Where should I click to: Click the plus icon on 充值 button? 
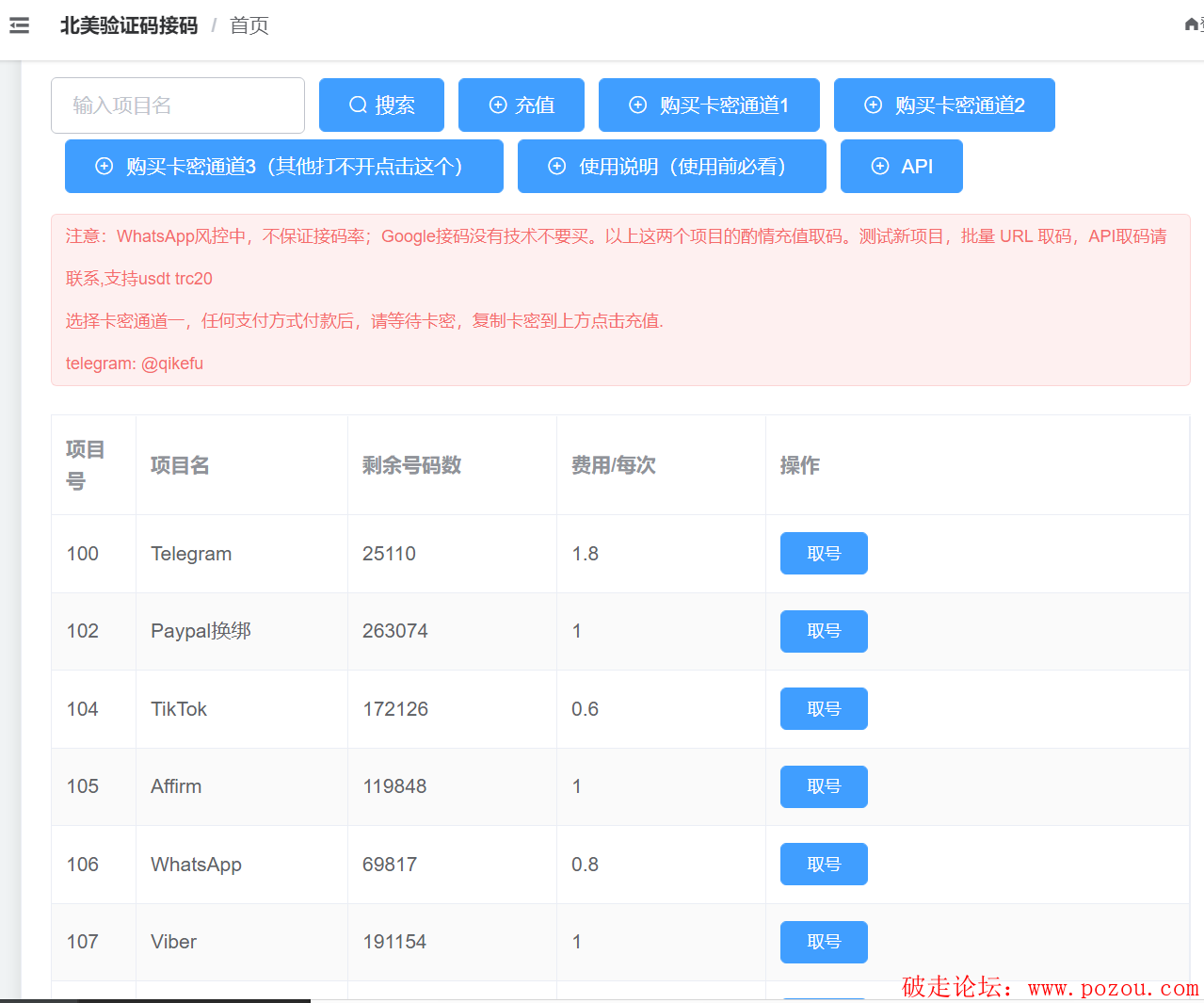[x=498, y=105]
